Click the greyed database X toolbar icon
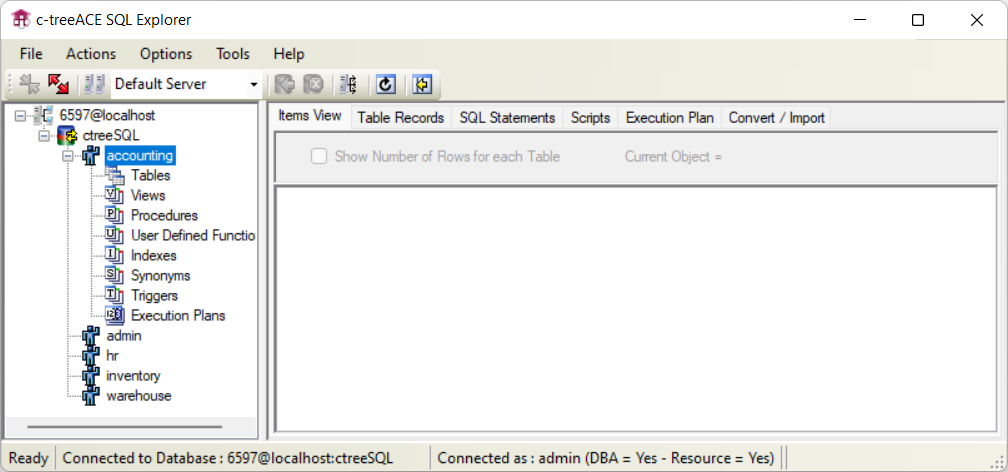 (313, 84)
